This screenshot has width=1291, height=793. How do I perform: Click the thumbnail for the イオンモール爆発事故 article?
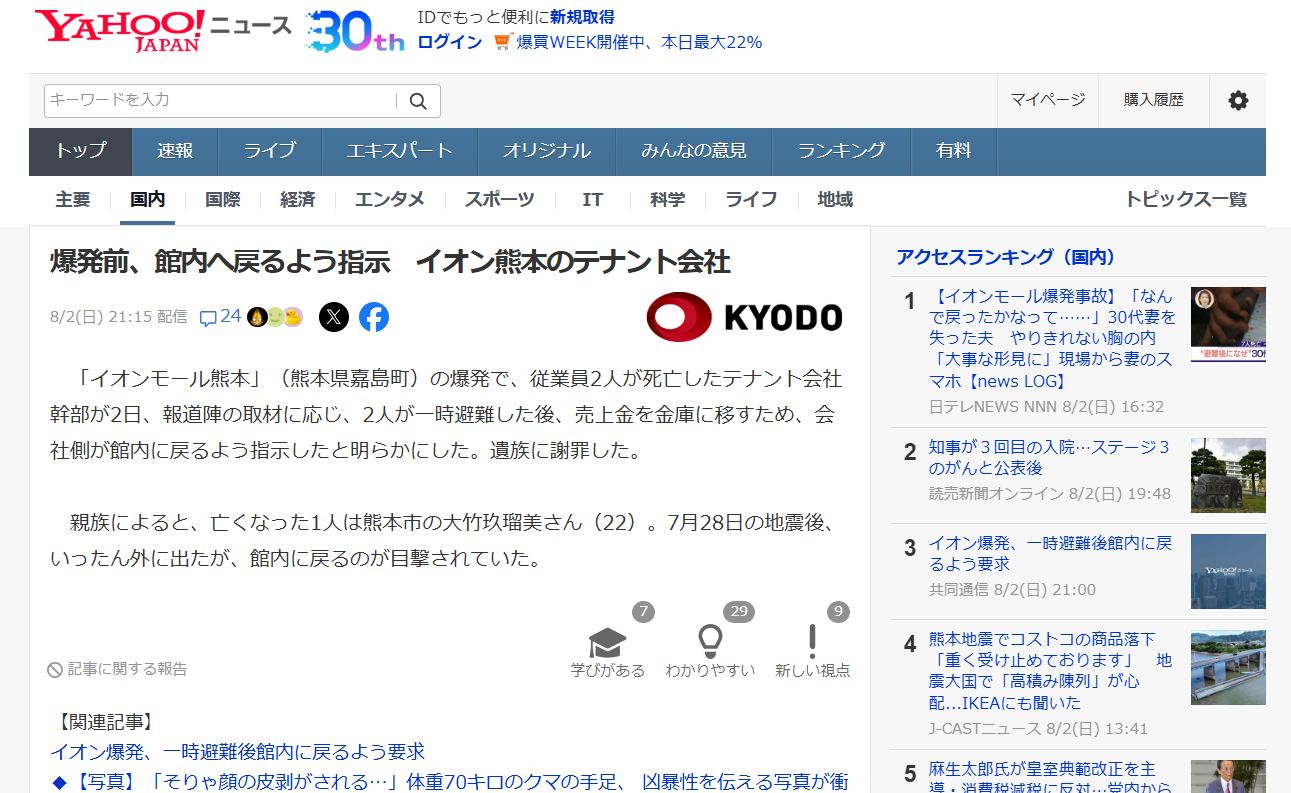point(1228,324)
